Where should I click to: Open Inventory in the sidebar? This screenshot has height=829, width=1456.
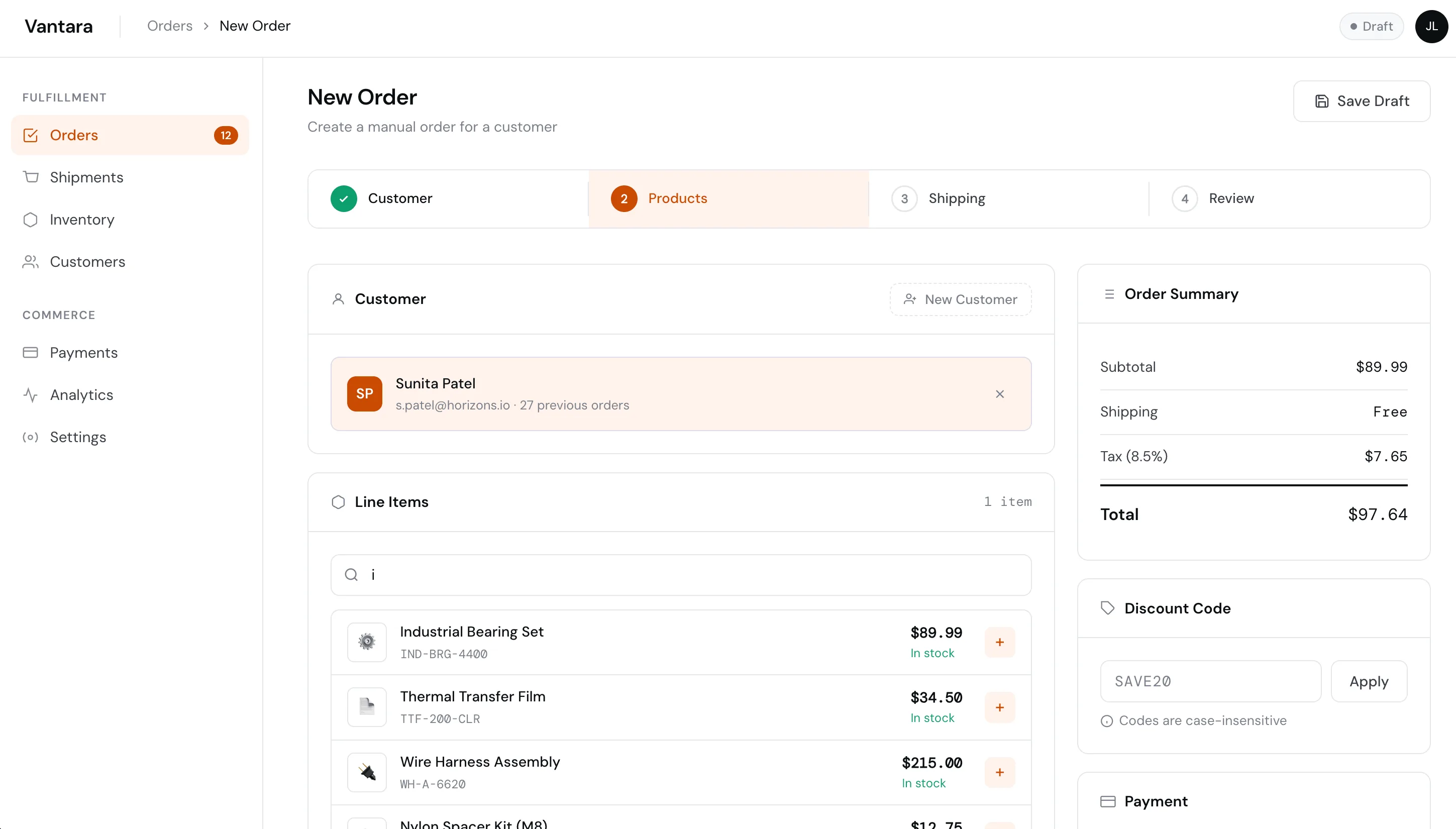click(x=130, y=219)
